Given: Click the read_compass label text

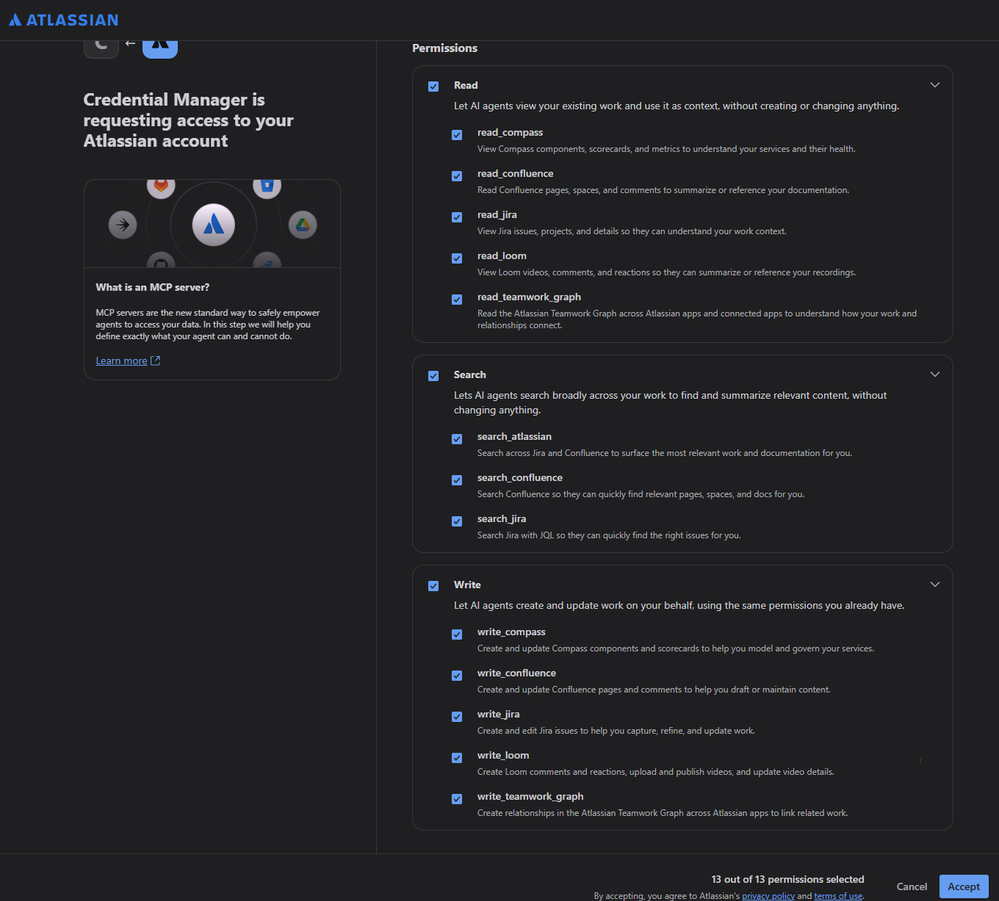Looking at the screenshot, I should pos(510,133).
